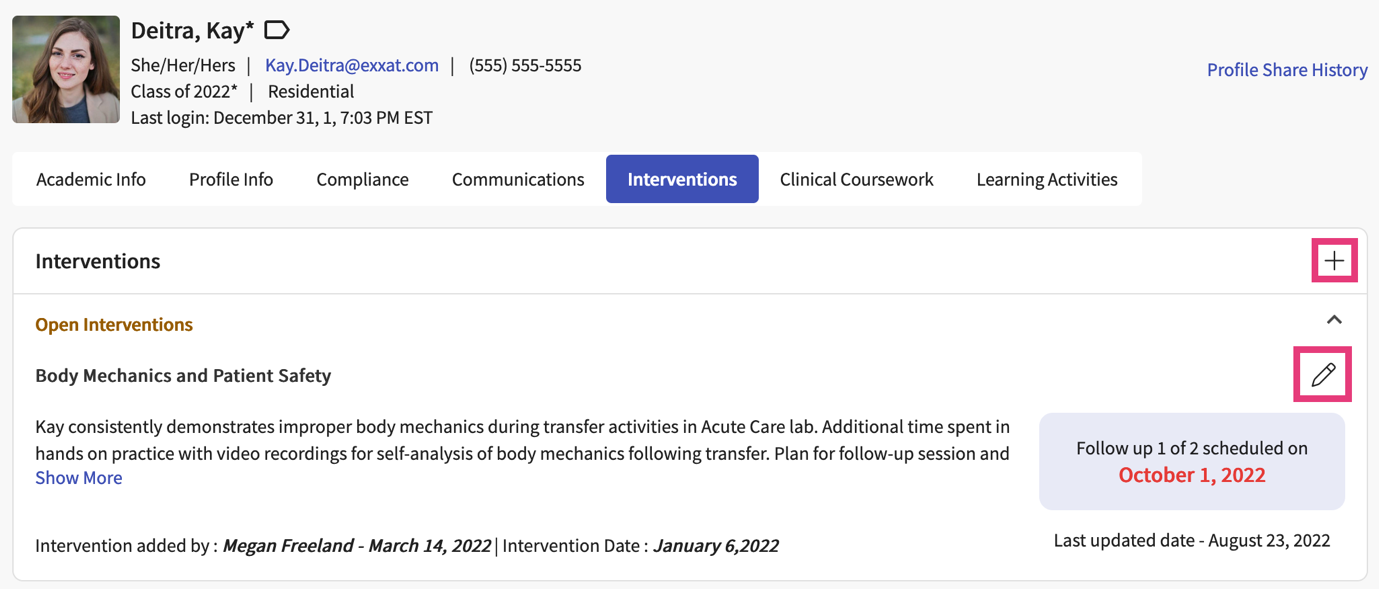Collapse the Open Interventions section
1379x589 pixels.
[x=1334, y=320]
